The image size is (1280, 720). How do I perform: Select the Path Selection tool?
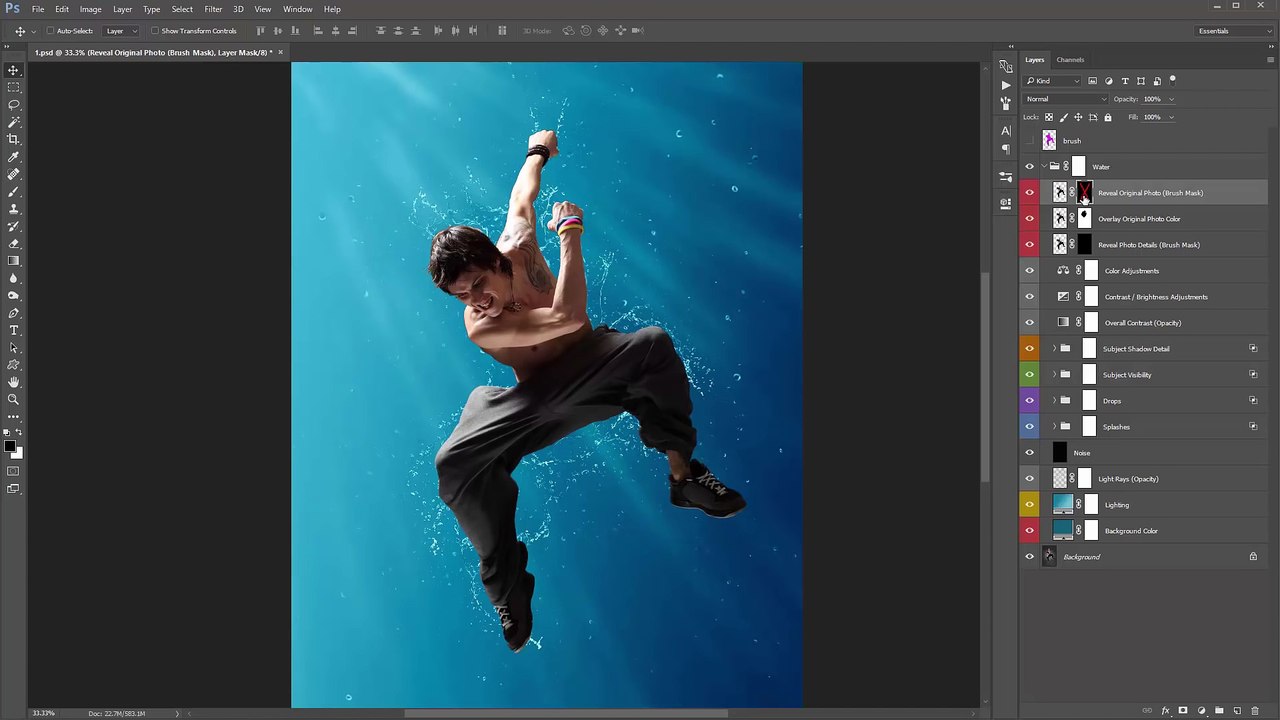click(14, 348)
